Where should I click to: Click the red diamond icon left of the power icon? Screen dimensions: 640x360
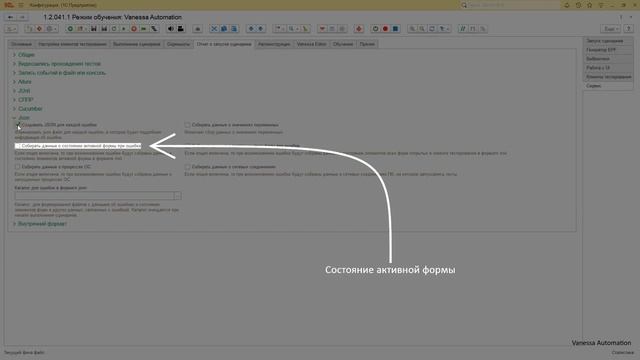point(359,29)
